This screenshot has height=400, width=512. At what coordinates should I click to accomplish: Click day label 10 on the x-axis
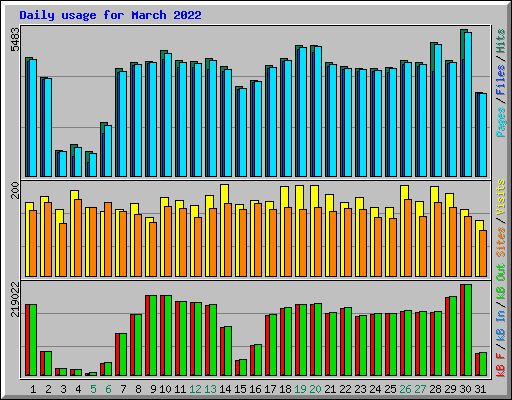point(165,389)
